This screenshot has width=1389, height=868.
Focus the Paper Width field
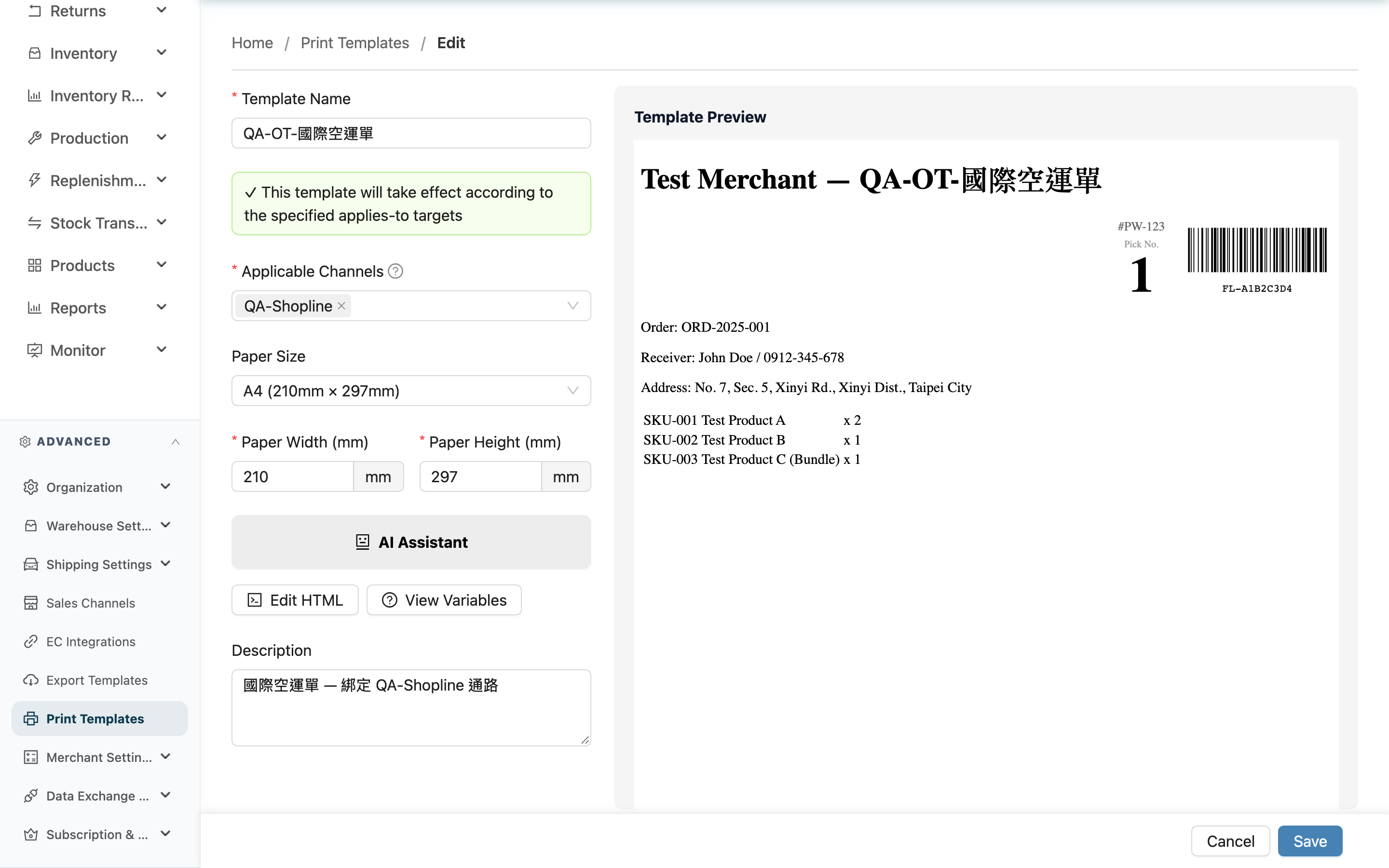click(x=293, y=476)
